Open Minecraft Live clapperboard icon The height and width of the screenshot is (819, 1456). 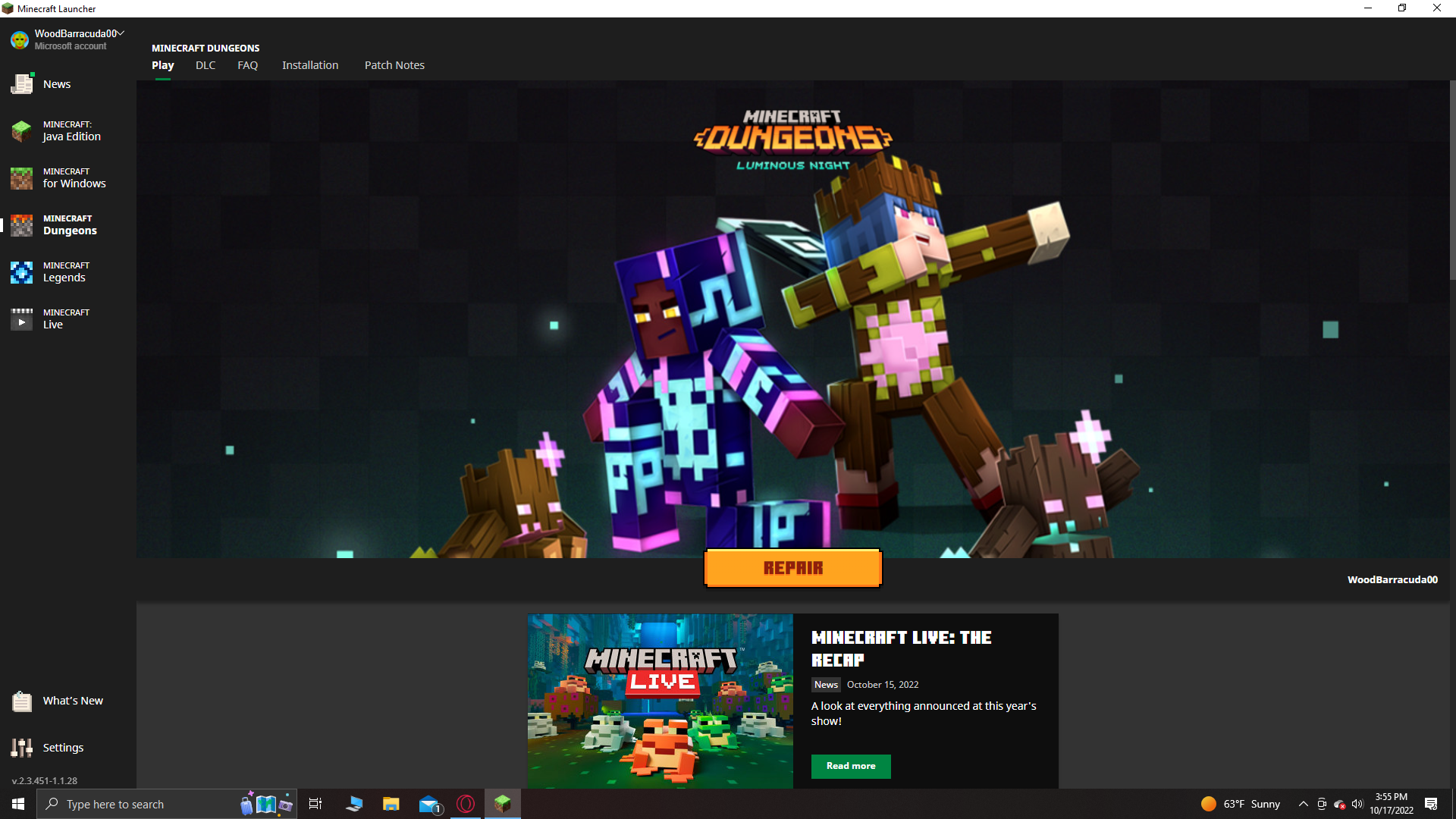(x=22, y=318)
